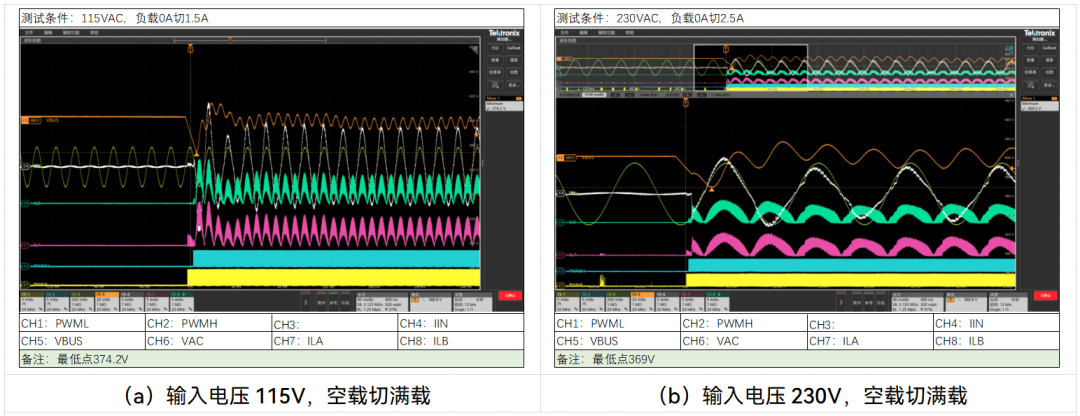Image resolution: width=1080 pixels, height=416 pixels.
Task: Click the Callout button in 230VAC scope
Action: pos(1049,48)
